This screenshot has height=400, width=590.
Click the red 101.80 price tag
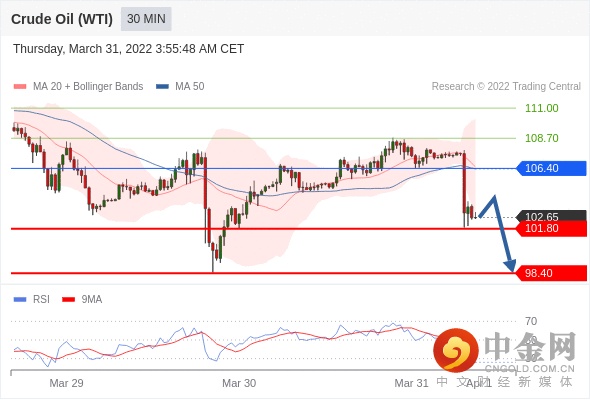[551, 228]
